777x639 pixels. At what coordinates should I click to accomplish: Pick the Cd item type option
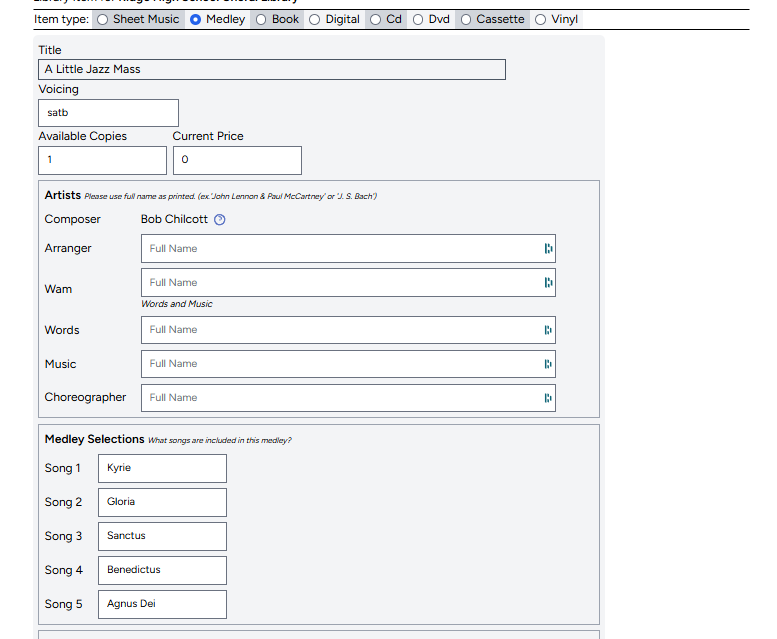tap(376, 19)
